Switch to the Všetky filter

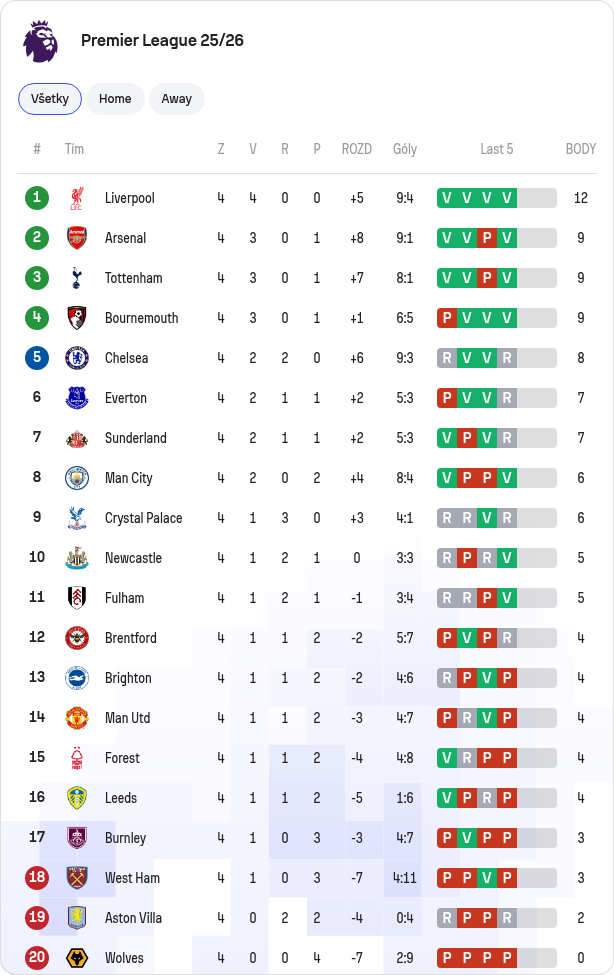(x=50, y=99)
